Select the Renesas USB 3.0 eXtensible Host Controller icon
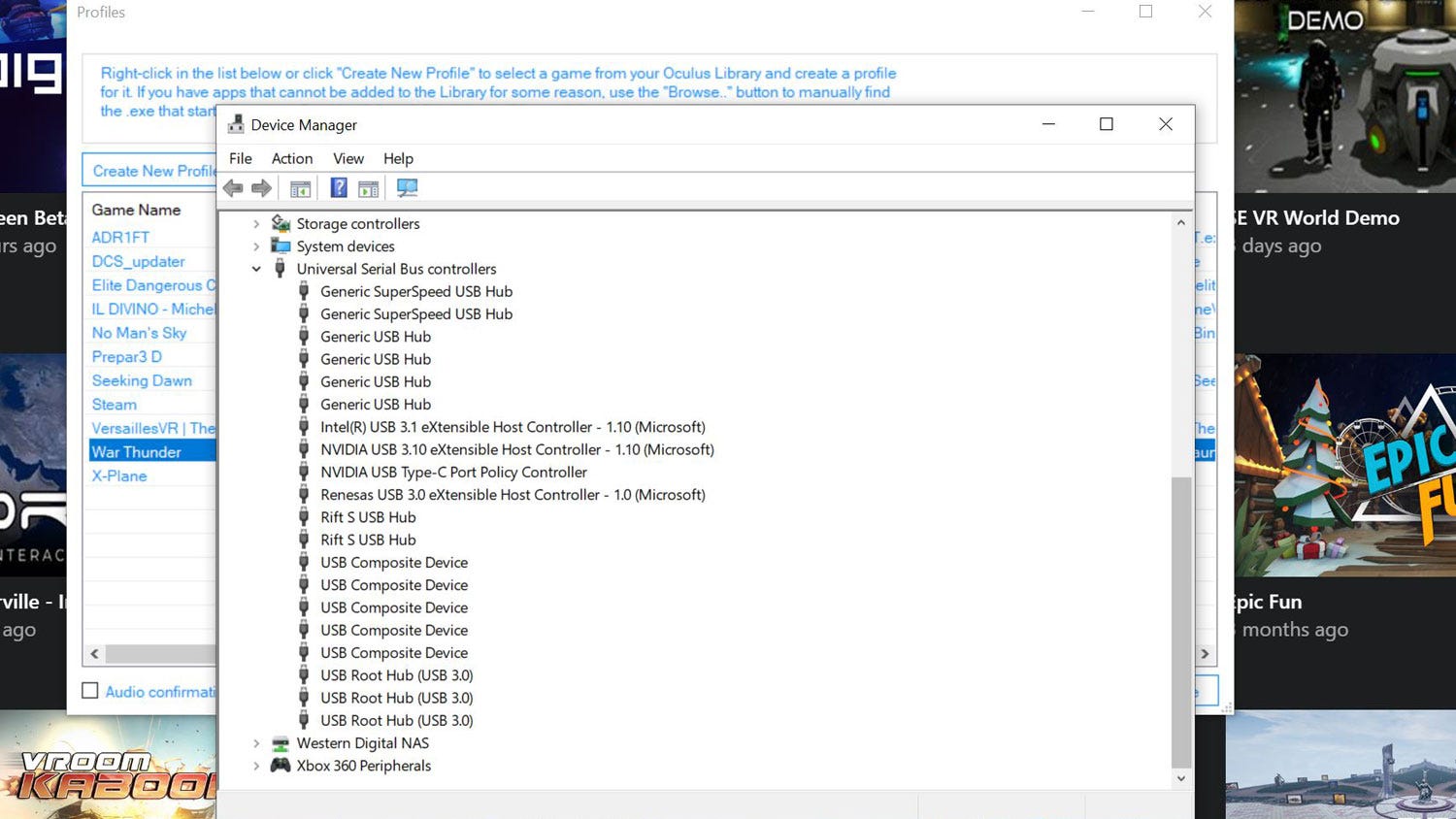This screenshot has height=819, width=1456. pyautogui.click(x=304, y=494)
